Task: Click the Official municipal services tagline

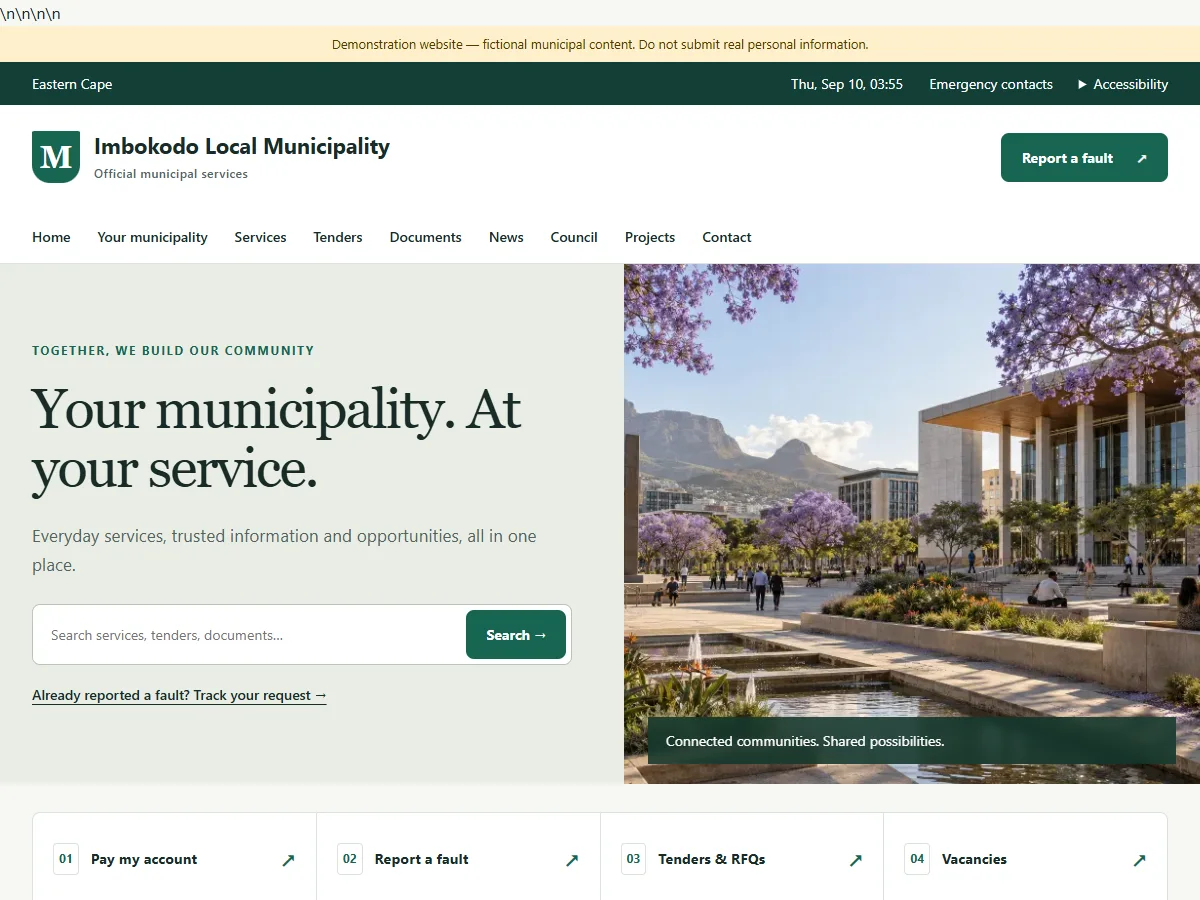Action: click(x=171, y=174)
